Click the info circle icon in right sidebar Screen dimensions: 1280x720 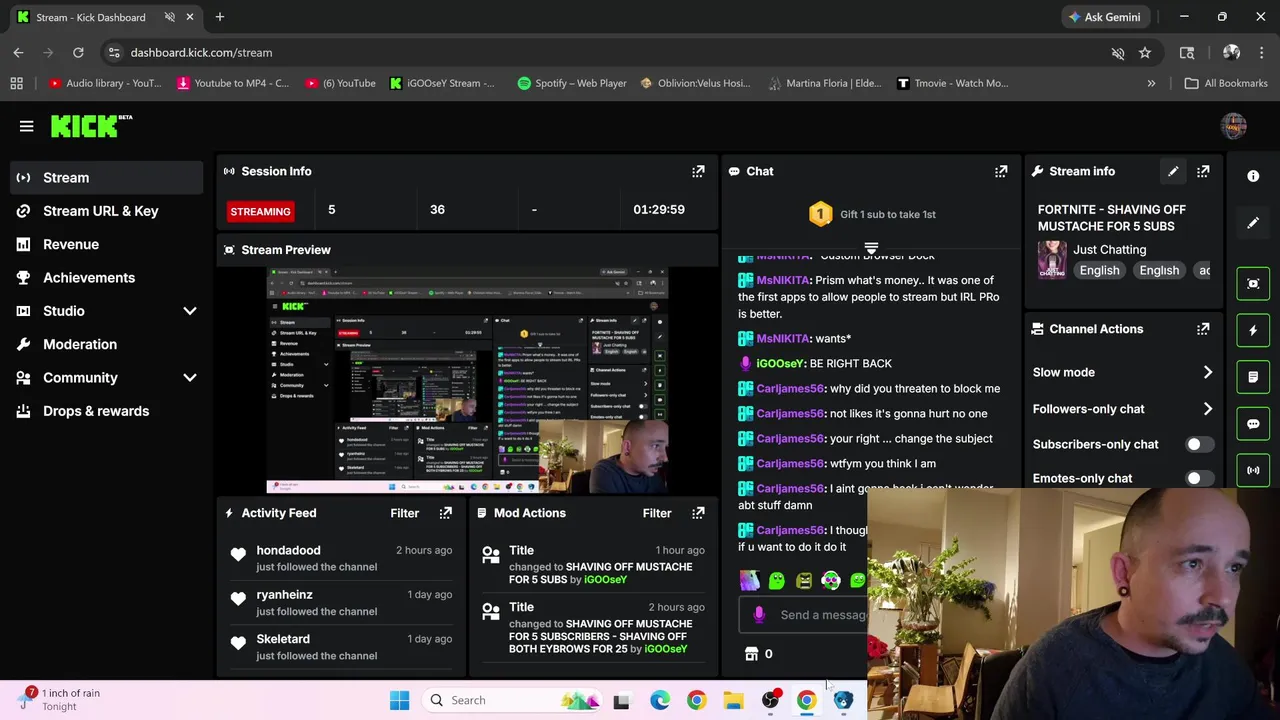(1253, 176)
